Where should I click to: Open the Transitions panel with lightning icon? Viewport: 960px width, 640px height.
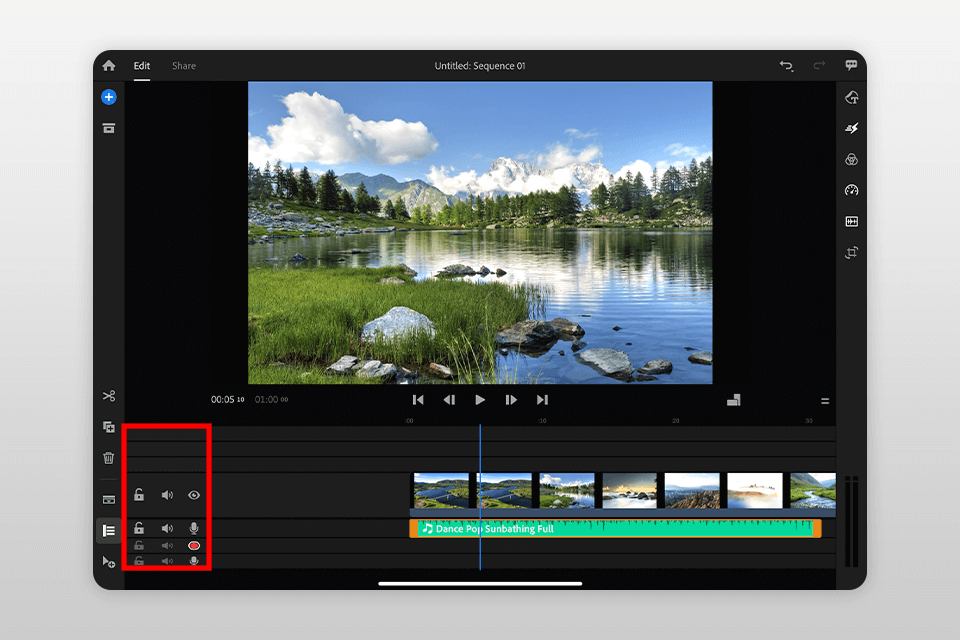(852, 128)
